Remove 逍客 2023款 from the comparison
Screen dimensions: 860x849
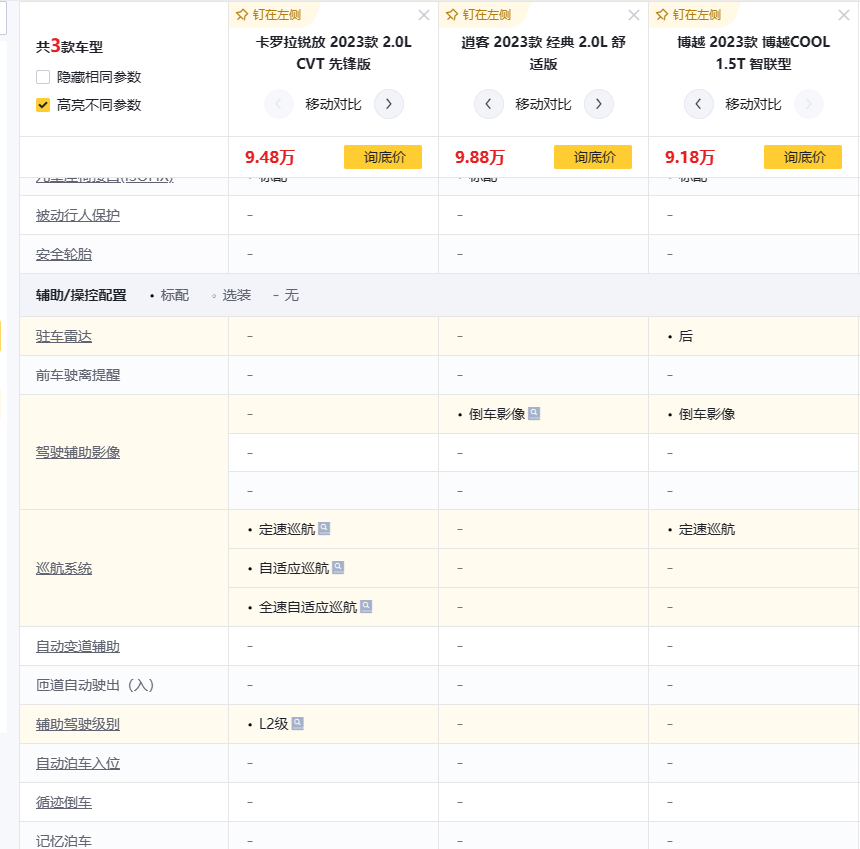(x=634, y=15)
